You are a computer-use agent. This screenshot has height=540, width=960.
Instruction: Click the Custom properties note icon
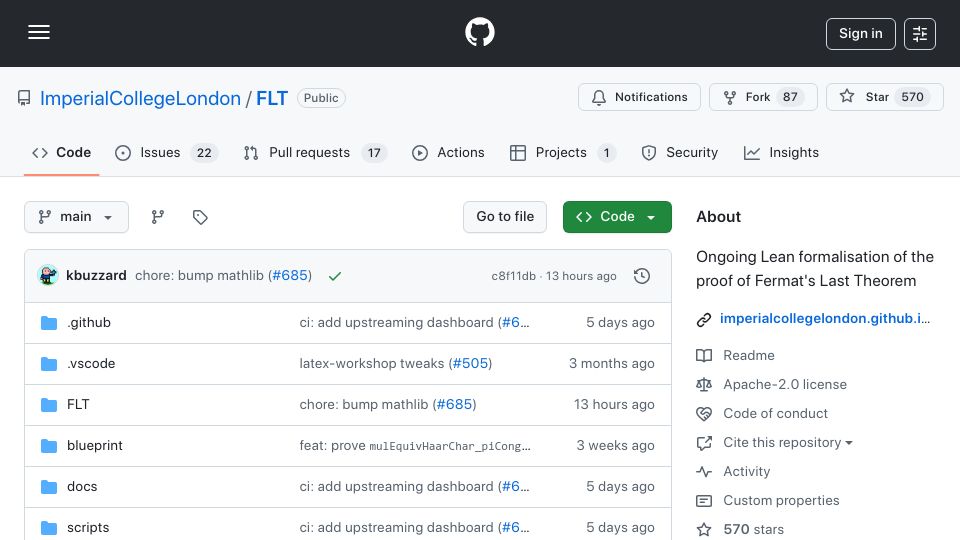[704, 501]
